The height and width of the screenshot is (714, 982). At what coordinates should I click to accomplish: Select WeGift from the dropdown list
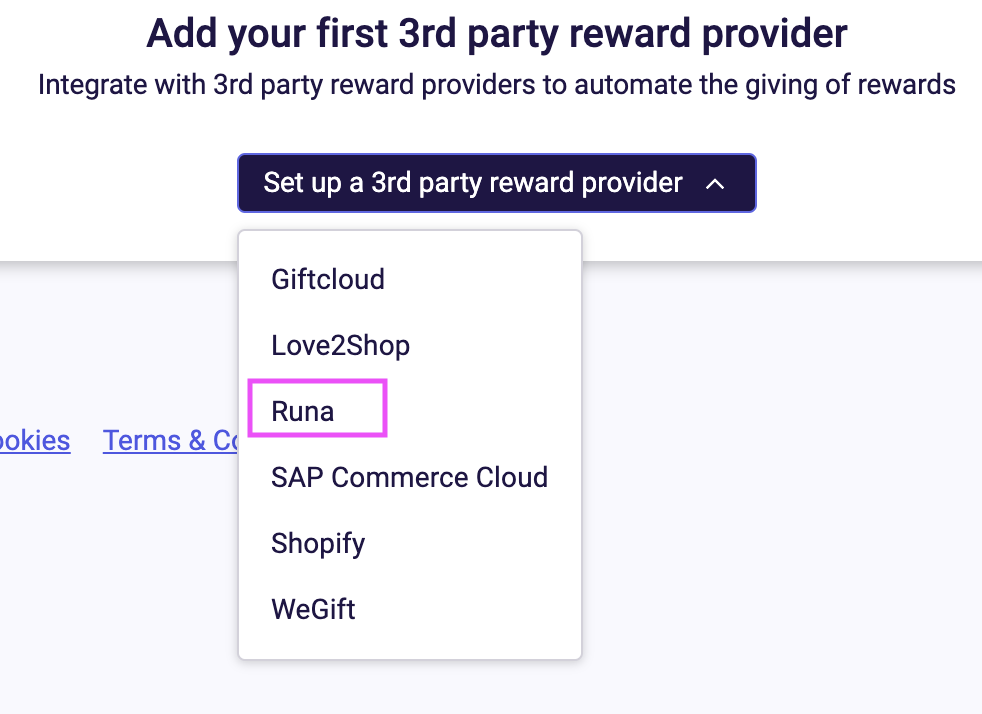point(313,609)
